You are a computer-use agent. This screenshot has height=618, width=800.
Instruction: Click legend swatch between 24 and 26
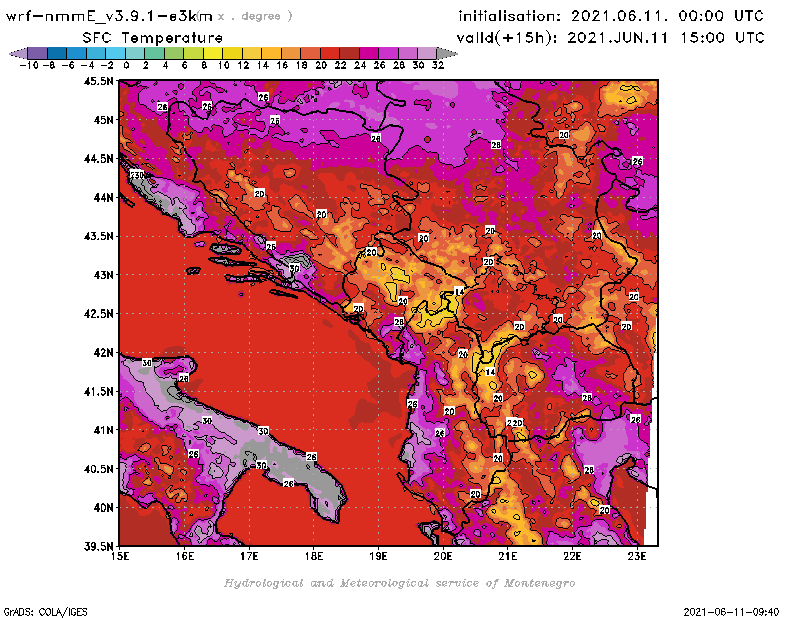[x=369, y=53]
